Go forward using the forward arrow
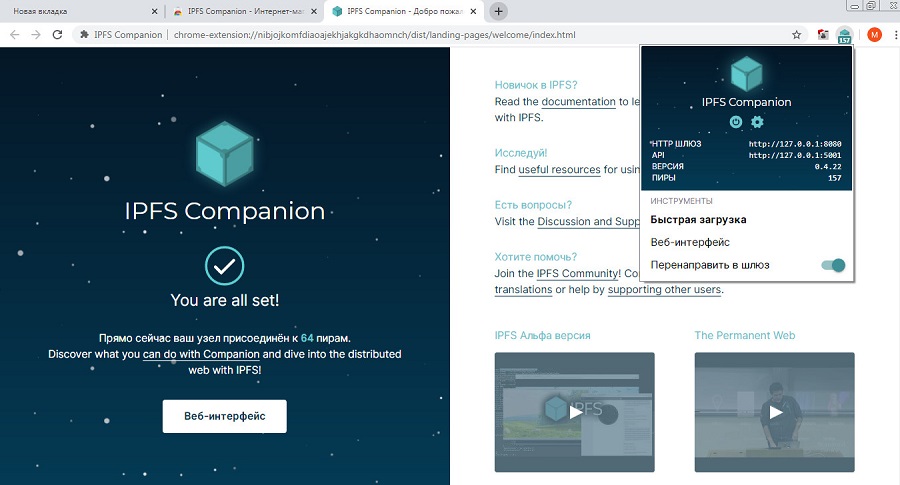 click(36, 34)
